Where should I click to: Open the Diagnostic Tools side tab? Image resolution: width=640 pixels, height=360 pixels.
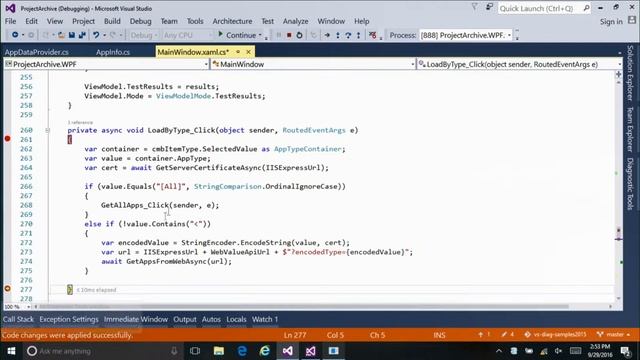pyautogui.click(x=630, y=184)
